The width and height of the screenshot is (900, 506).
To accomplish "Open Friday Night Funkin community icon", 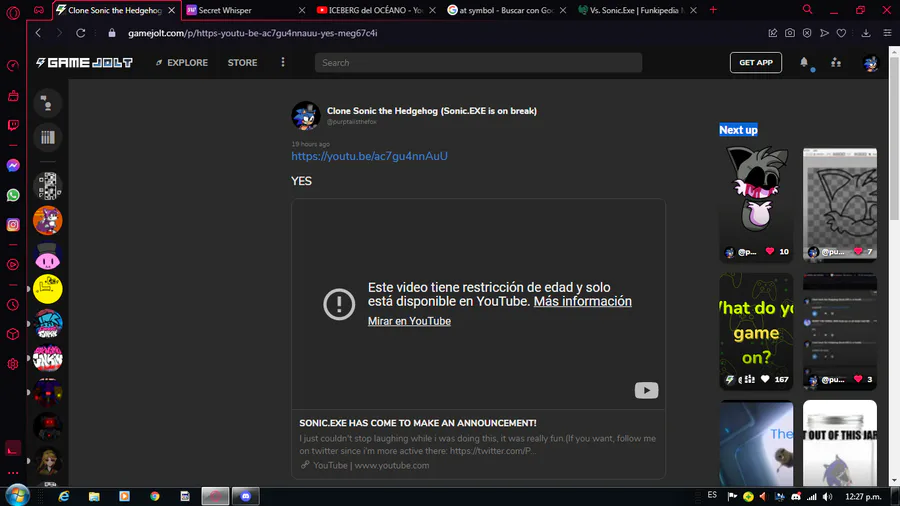I will pos(48,324).
